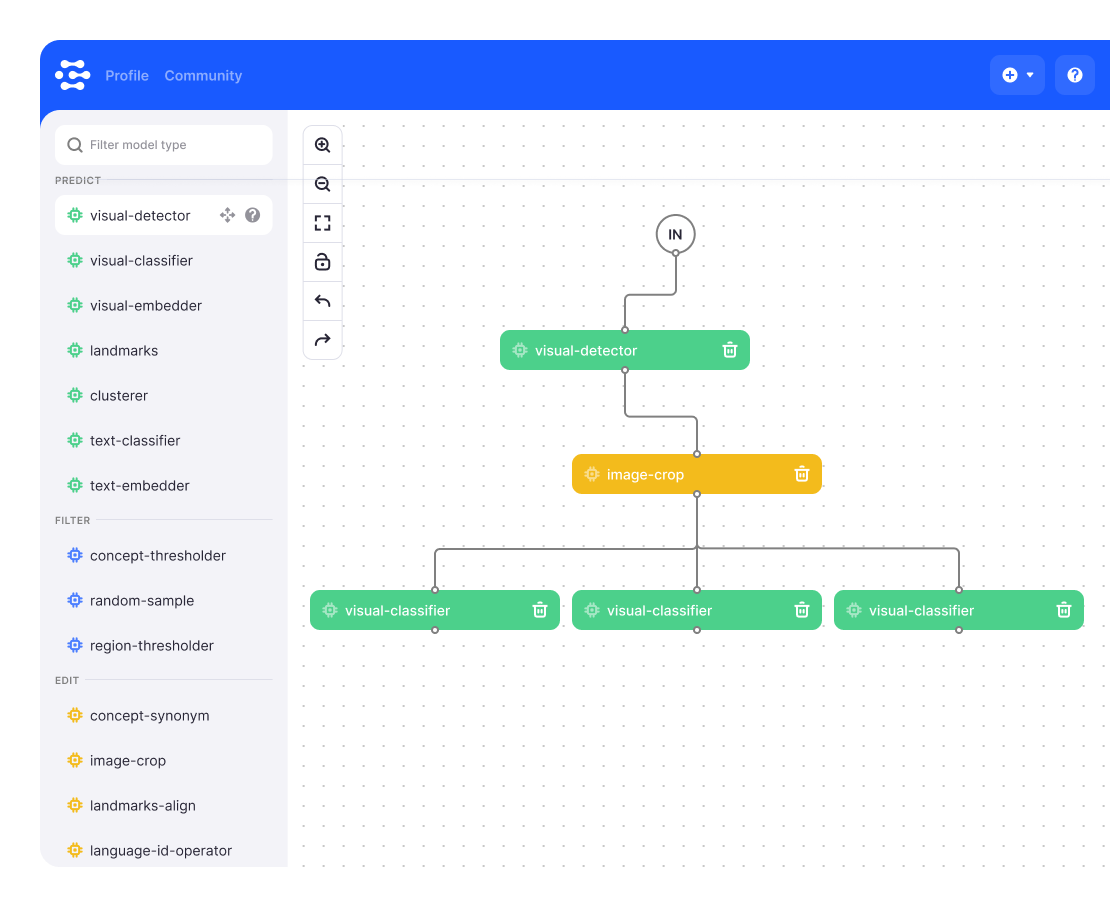
Task: Select concept-thresholder from the Filter list
Action: click(x=157, y=556)
